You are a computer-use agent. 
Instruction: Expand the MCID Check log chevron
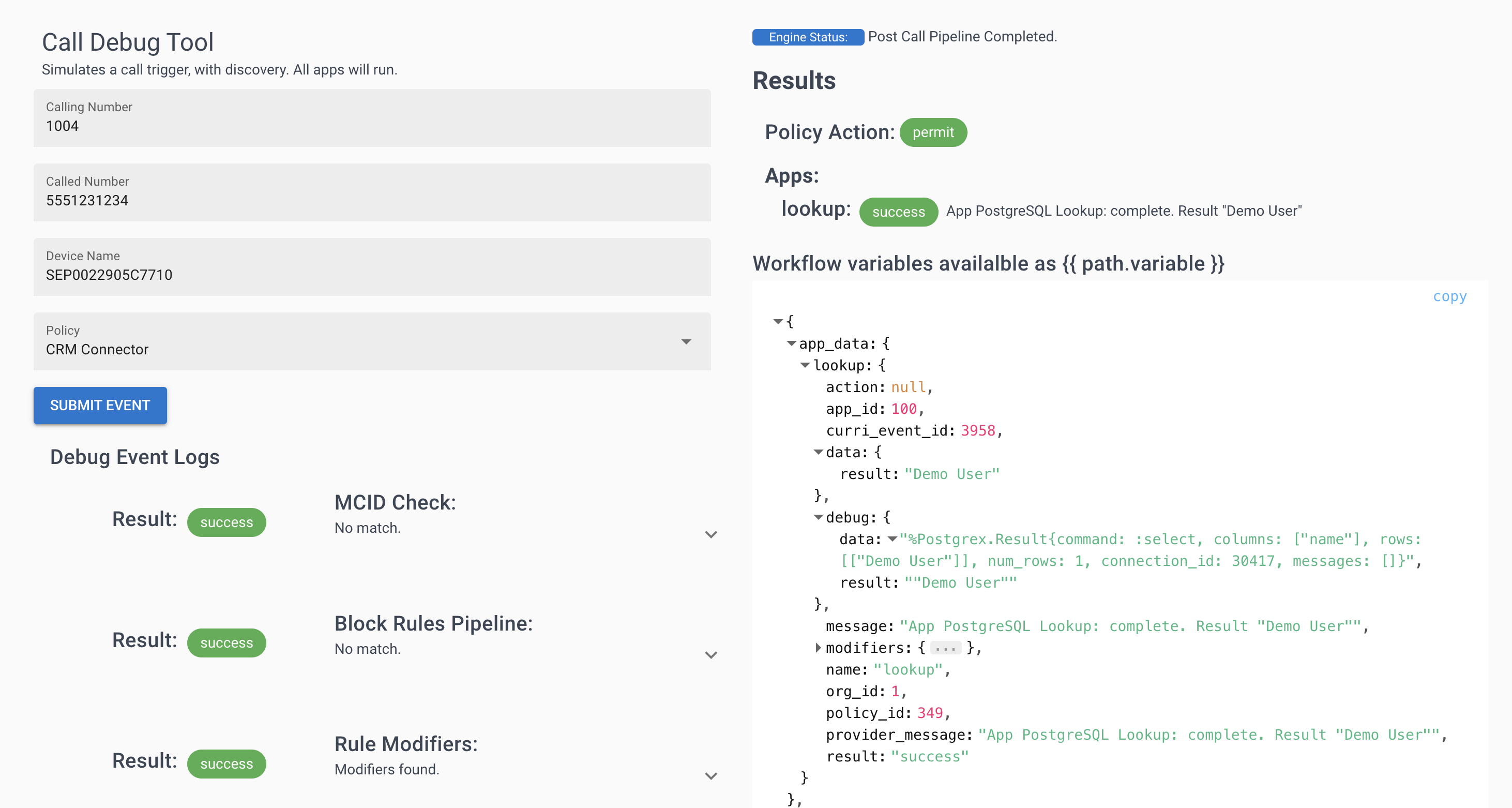coord(711,534)
